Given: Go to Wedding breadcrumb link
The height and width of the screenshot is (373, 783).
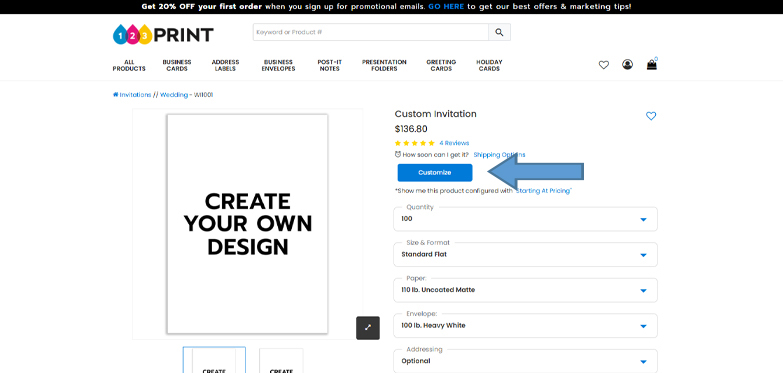Looking at the screenshot, I should coord(174,95).
